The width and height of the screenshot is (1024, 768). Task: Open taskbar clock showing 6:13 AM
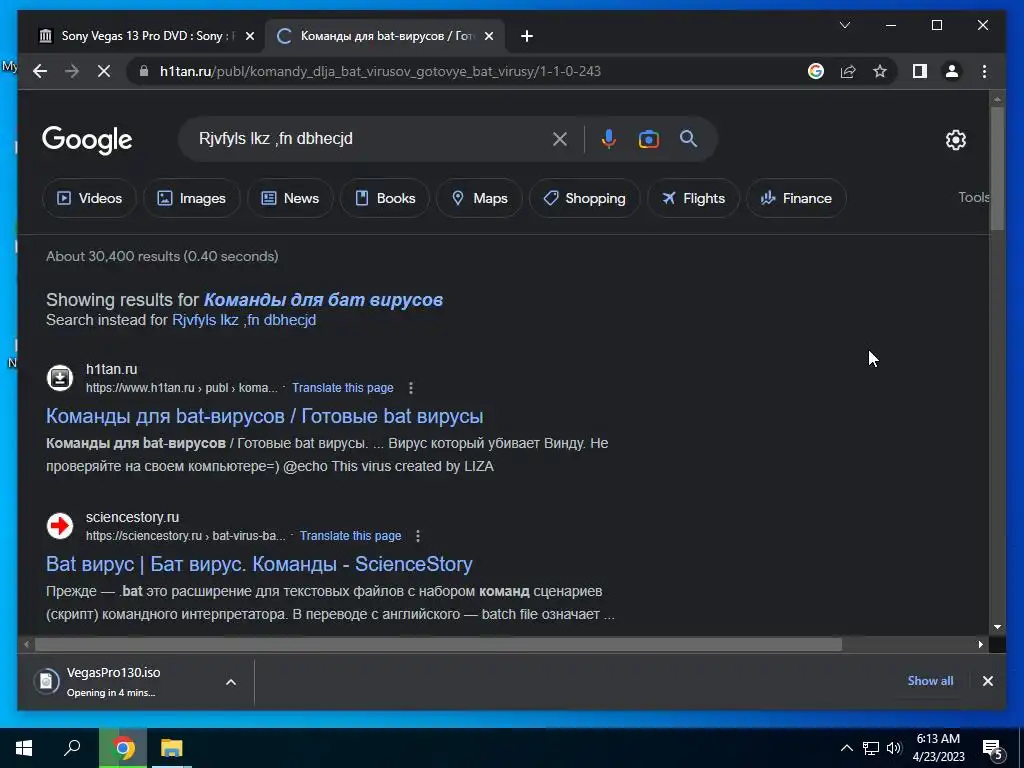938,748
